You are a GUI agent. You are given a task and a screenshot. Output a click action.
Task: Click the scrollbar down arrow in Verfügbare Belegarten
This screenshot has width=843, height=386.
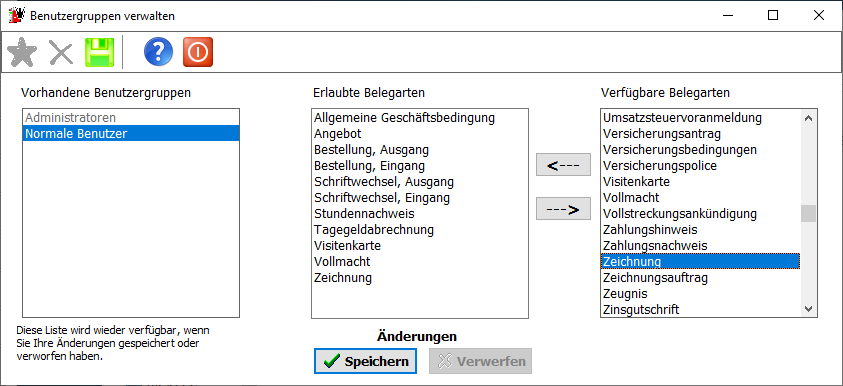(x=808, y=309)
